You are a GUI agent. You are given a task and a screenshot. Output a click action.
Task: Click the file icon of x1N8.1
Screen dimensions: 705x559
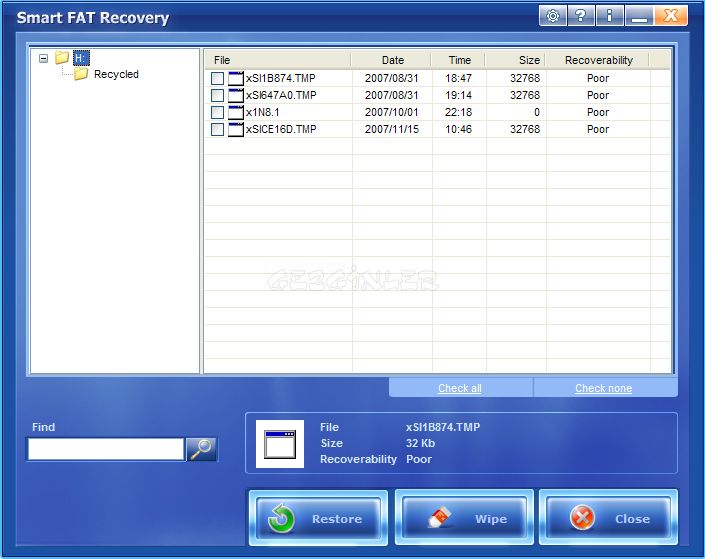point(236,112)
